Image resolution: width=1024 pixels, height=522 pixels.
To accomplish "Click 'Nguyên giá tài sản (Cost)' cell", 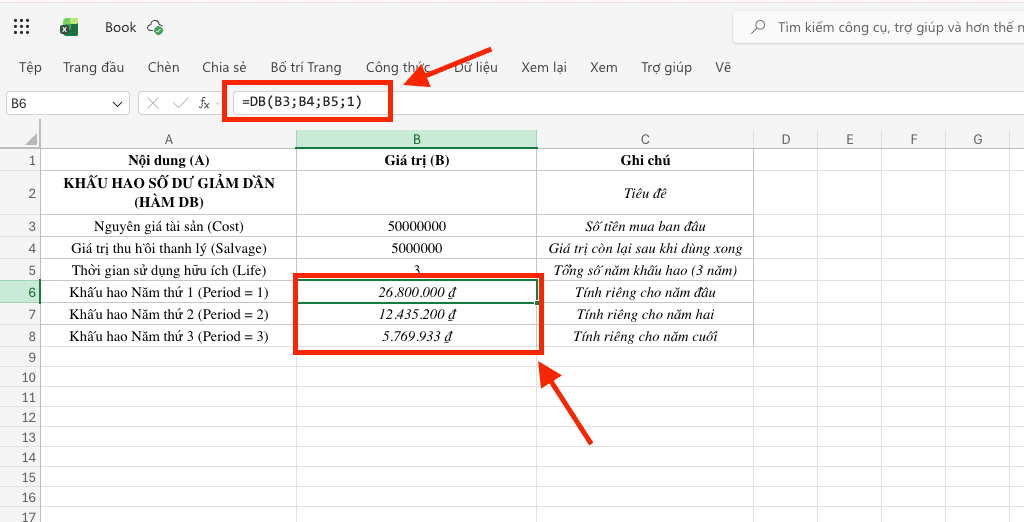I will pyautogui.click(x=168, y=226).
